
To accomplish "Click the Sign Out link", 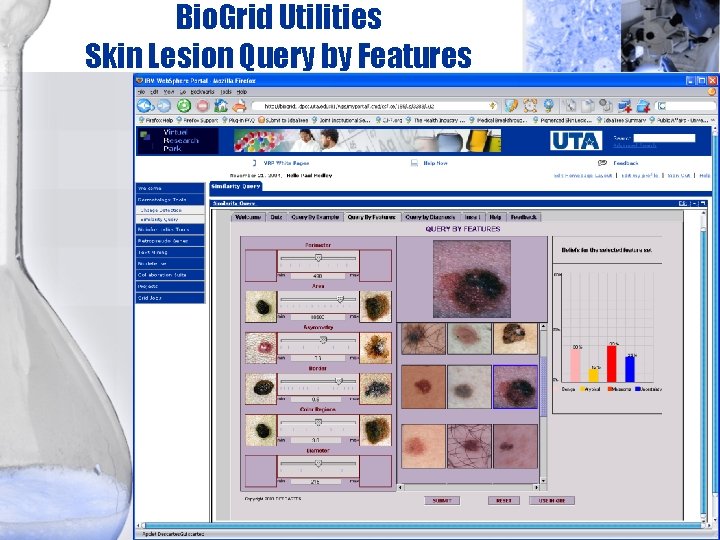I will [679, 175].
